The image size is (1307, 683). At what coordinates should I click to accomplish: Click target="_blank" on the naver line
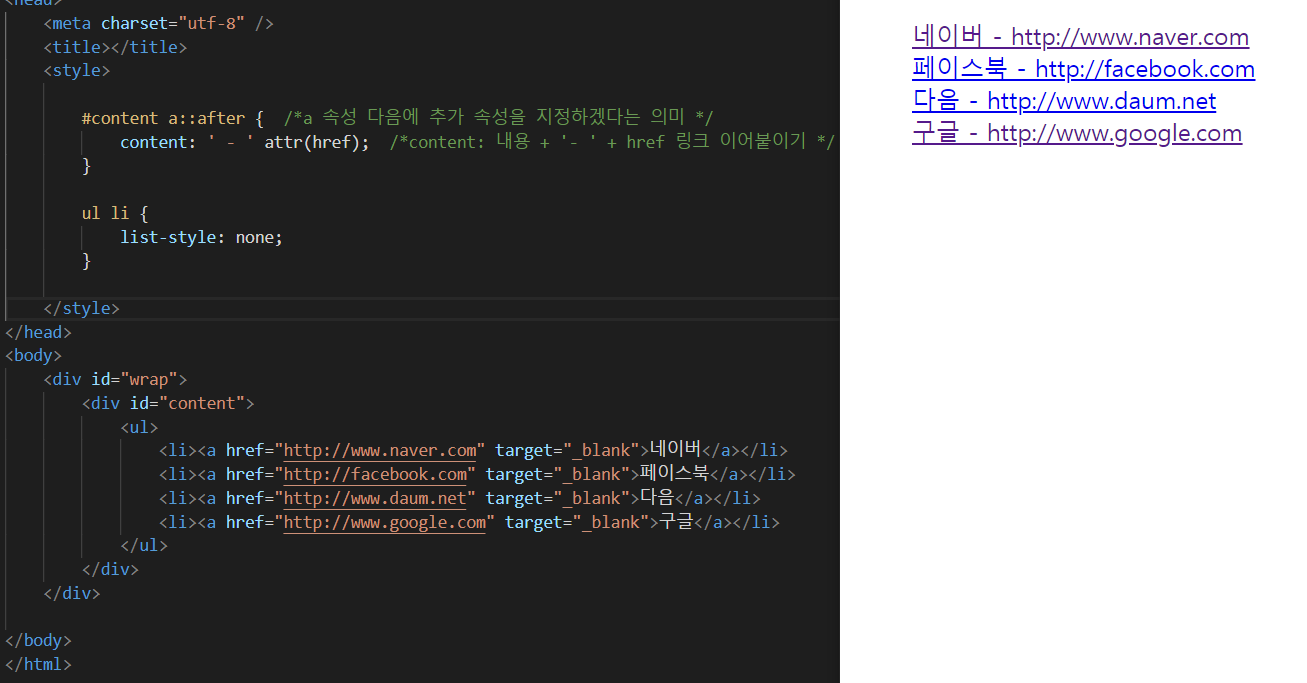point(567,450)
